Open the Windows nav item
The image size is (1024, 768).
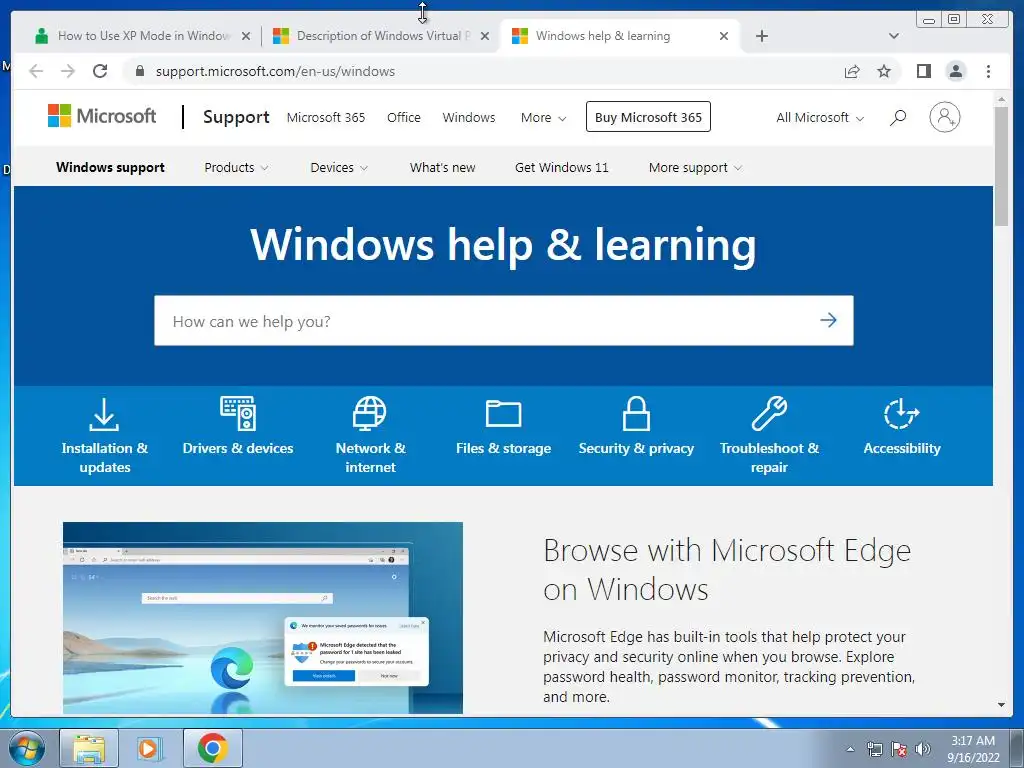click(x=469, y=118)
